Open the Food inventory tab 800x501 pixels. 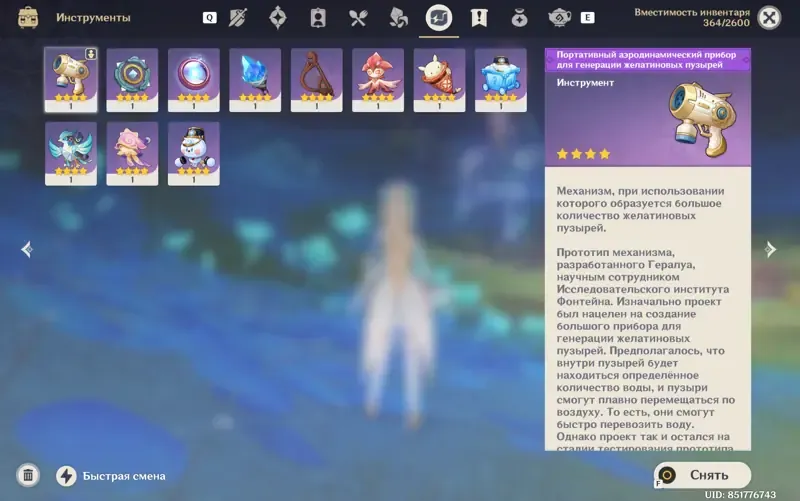coord(358,18)
